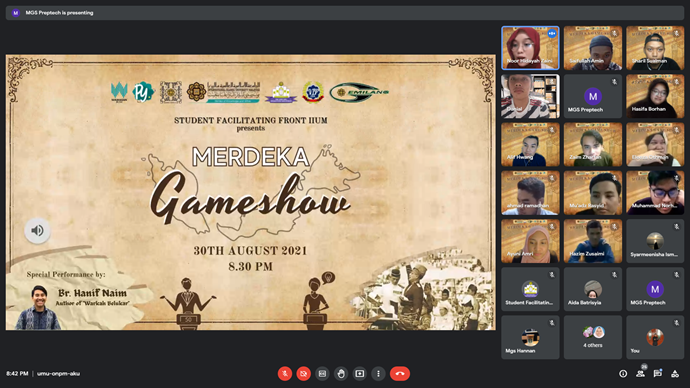Click the mic-off icon on Mgs Hannan tile

point(552,323)
